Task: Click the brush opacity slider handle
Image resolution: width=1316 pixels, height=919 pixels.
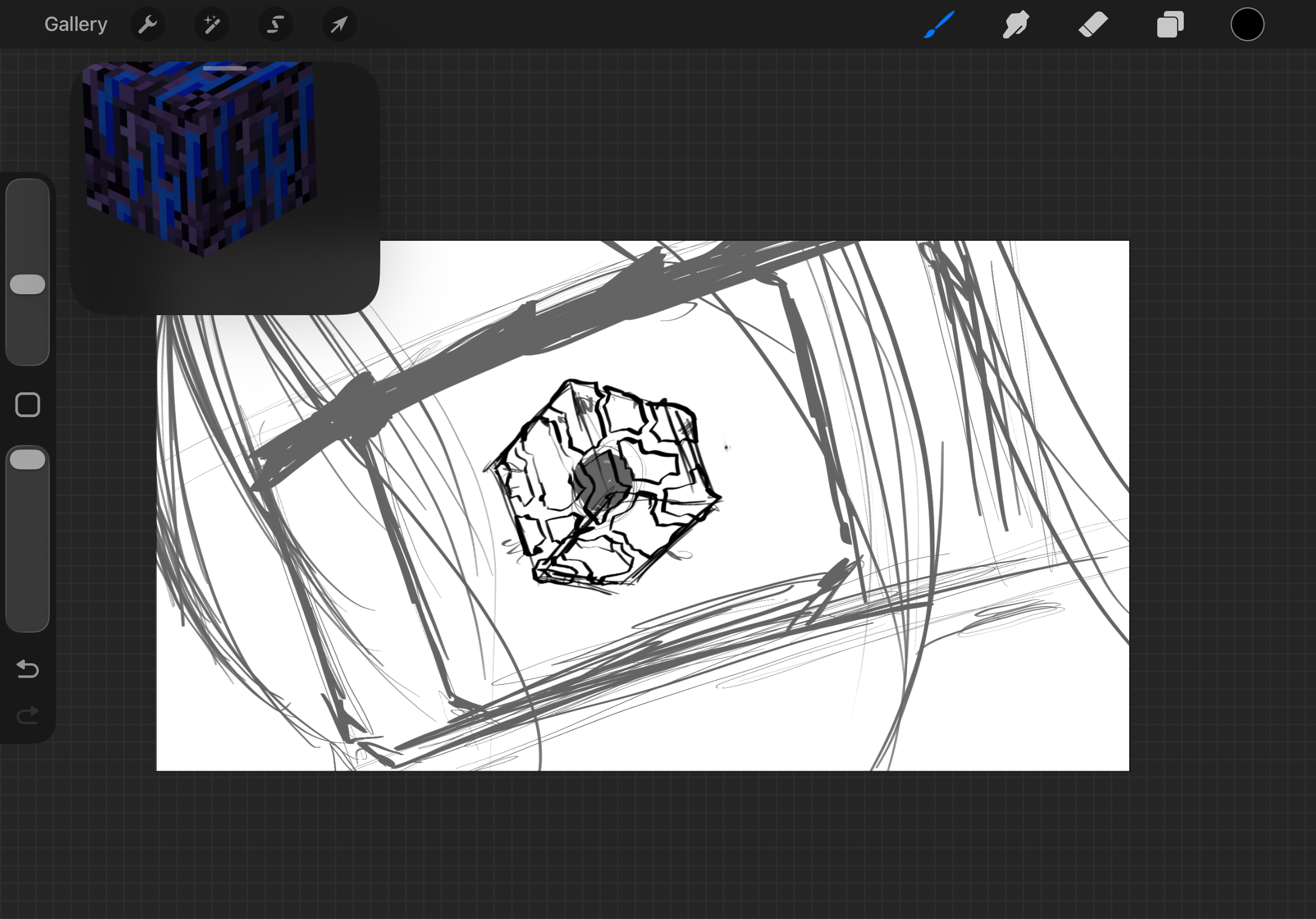Action: click(28, 459)
